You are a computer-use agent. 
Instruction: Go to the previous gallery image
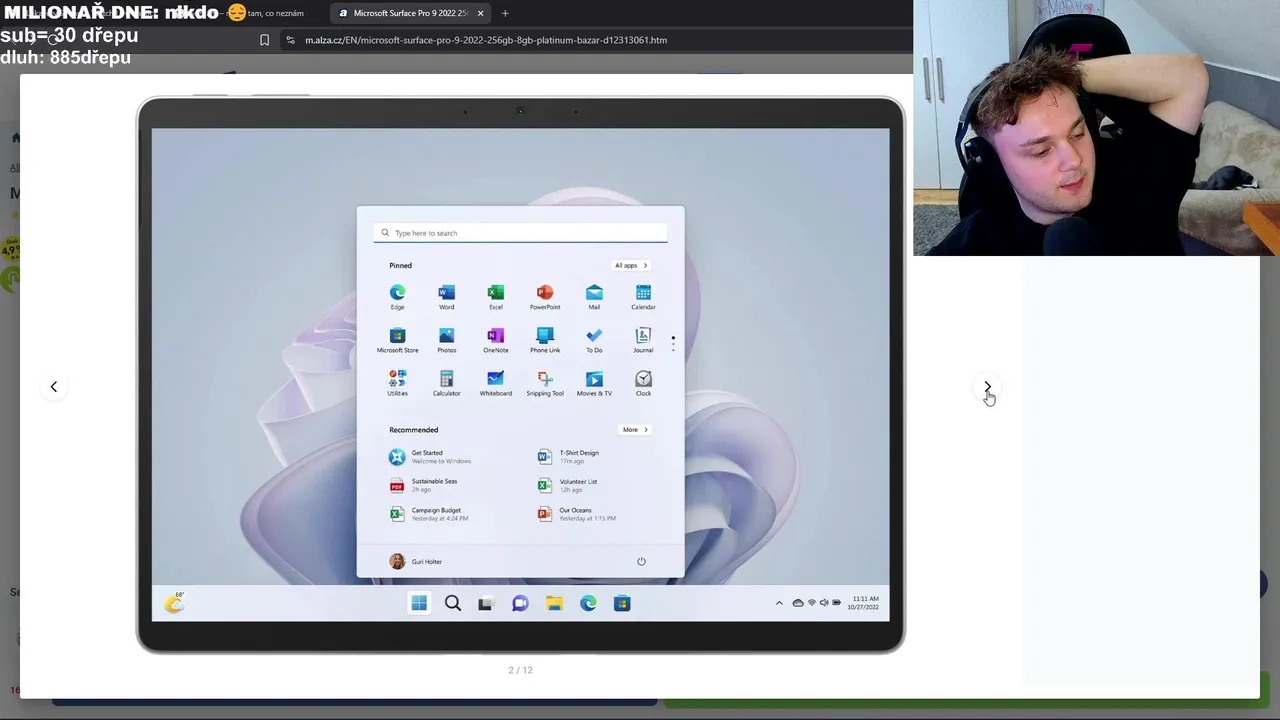[54, 387]
